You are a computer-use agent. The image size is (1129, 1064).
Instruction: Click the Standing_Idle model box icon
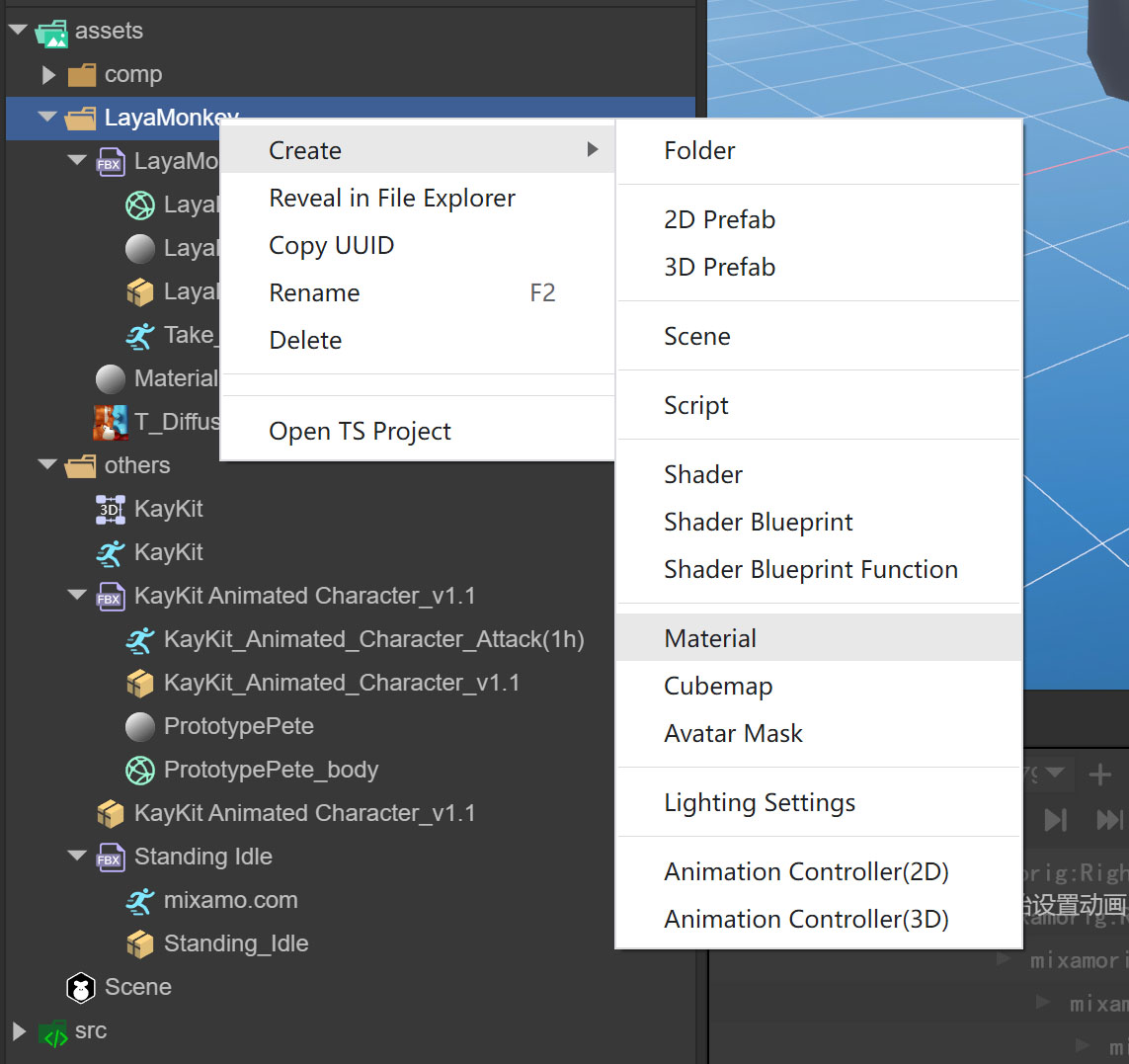[x=140, y=943]
